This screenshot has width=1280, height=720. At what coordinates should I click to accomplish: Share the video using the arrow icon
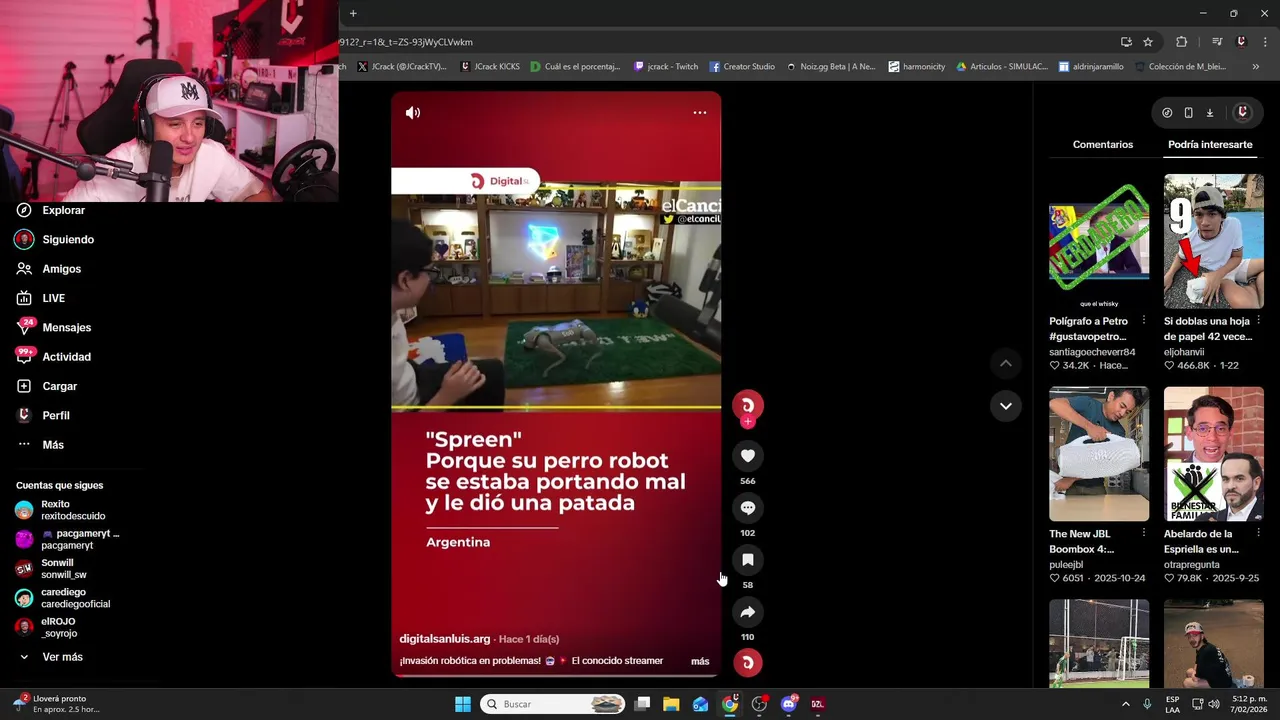[x=747, y=612]
